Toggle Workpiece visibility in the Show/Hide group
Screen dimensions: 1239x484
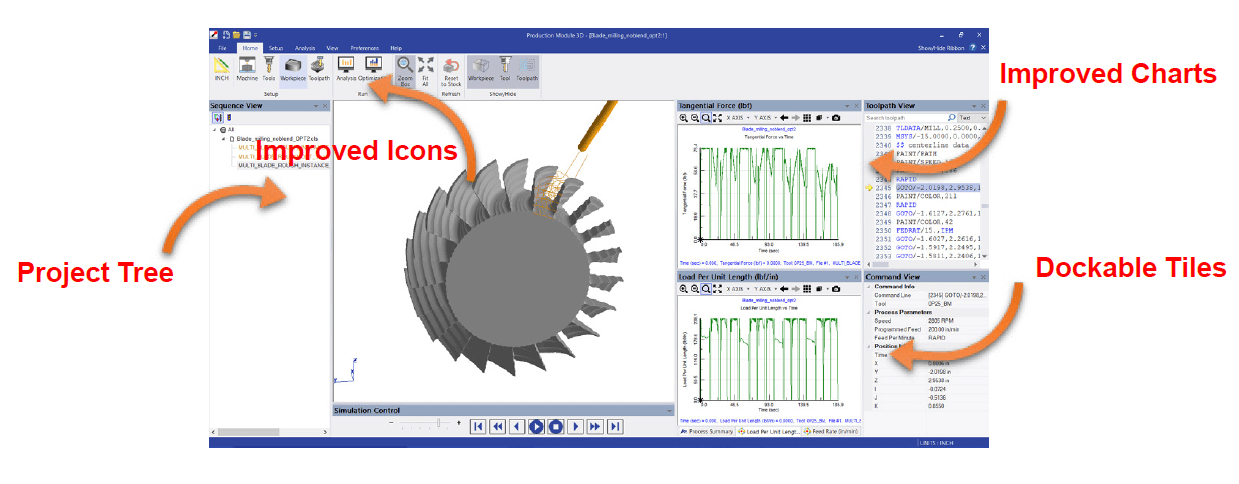coord(481,69)
